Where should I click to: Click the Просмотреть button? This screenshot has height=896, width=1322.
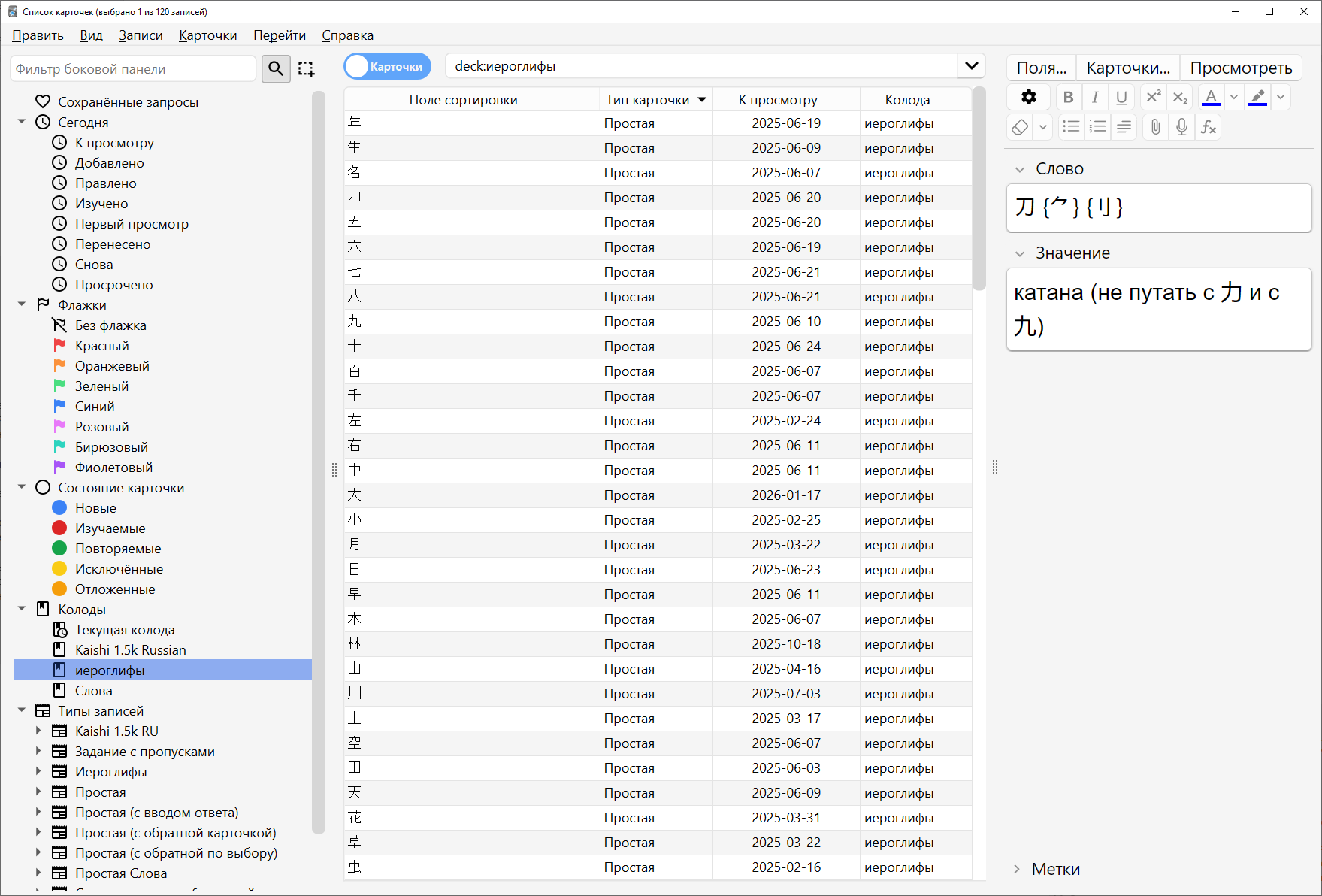[1241, 68]
